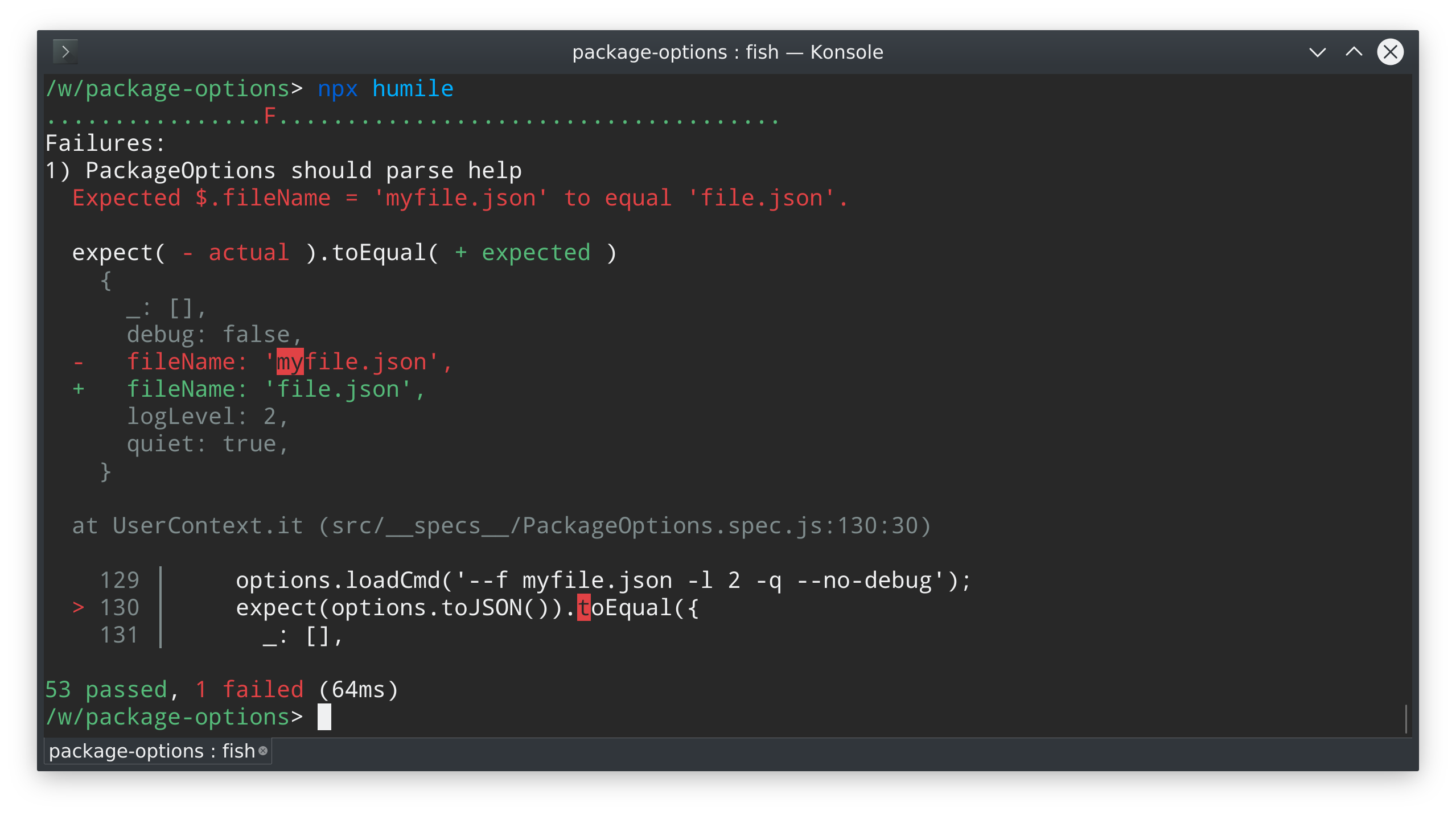Click line number 129 in the code excerpt
1456x815 pixels.
pos(120,581)
